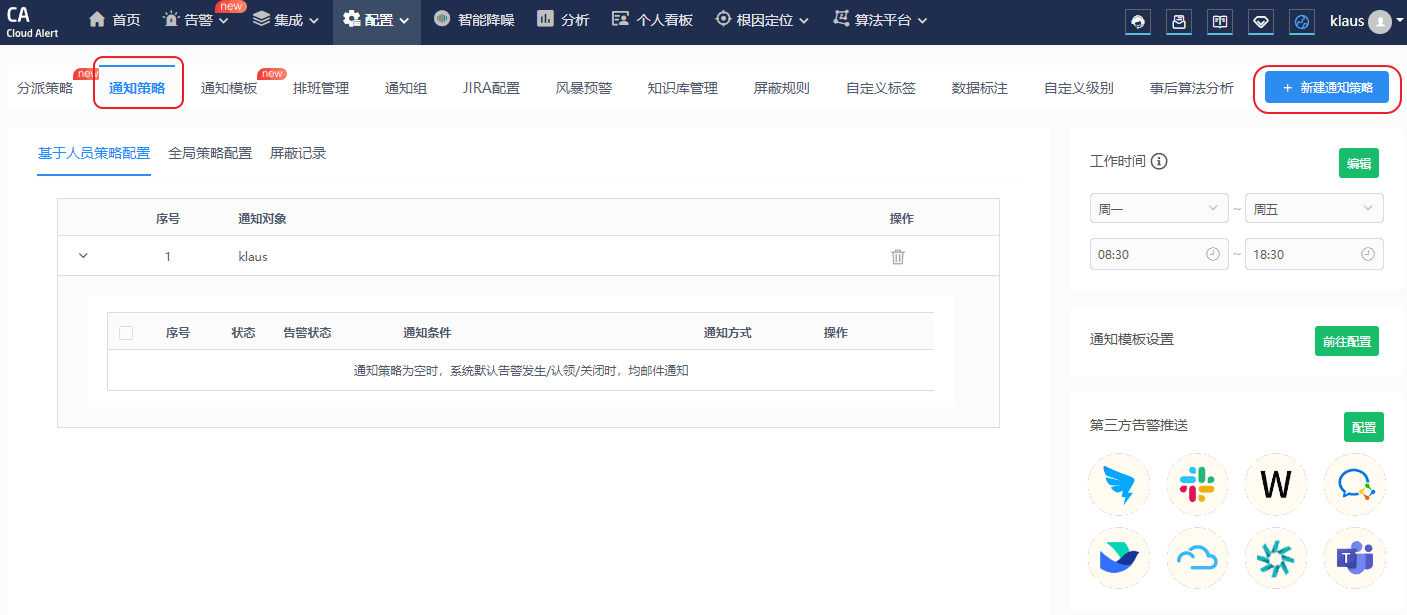Viewport: 1407px width, 615px height.
Task: Delete the klaus notification row
Action: [898, 257]
